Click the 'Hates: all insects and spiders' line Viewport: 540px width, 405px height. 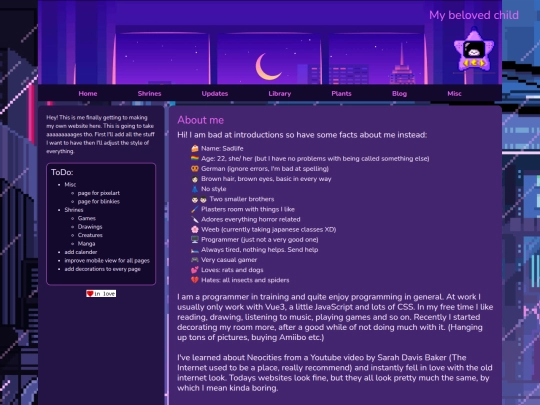click(x=245, y=280)
